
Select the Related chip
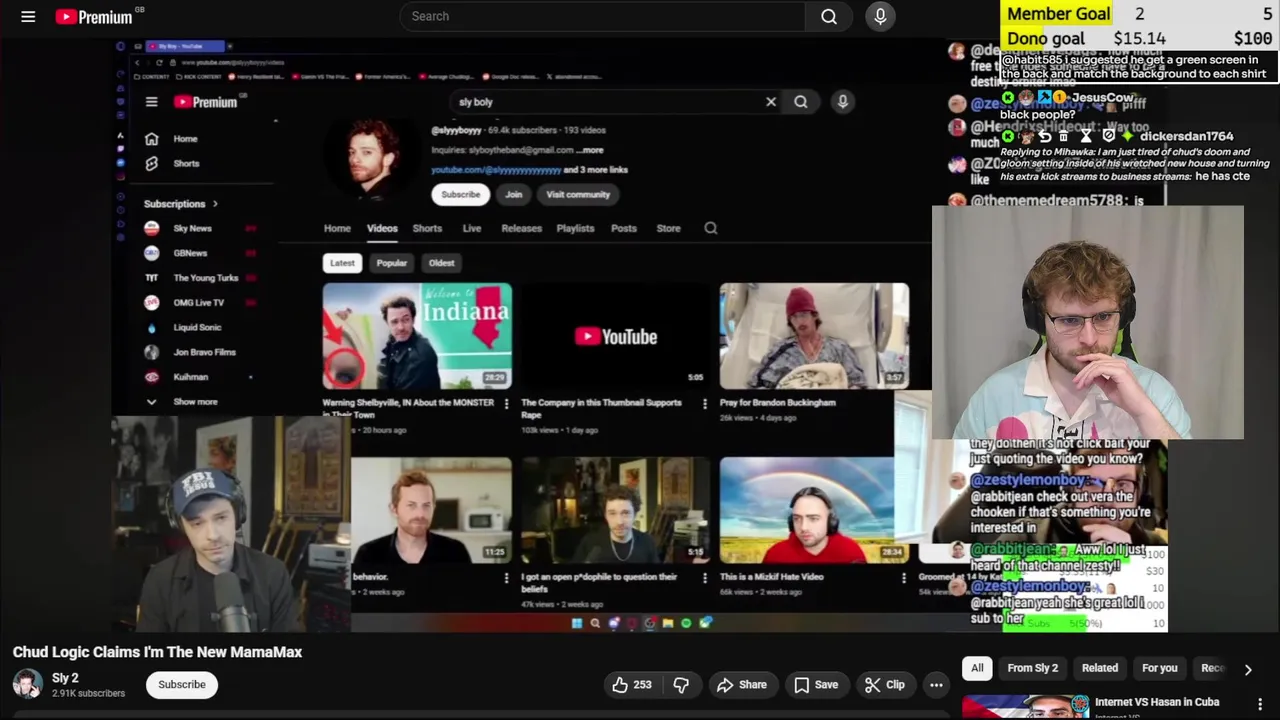[1100, 668]
